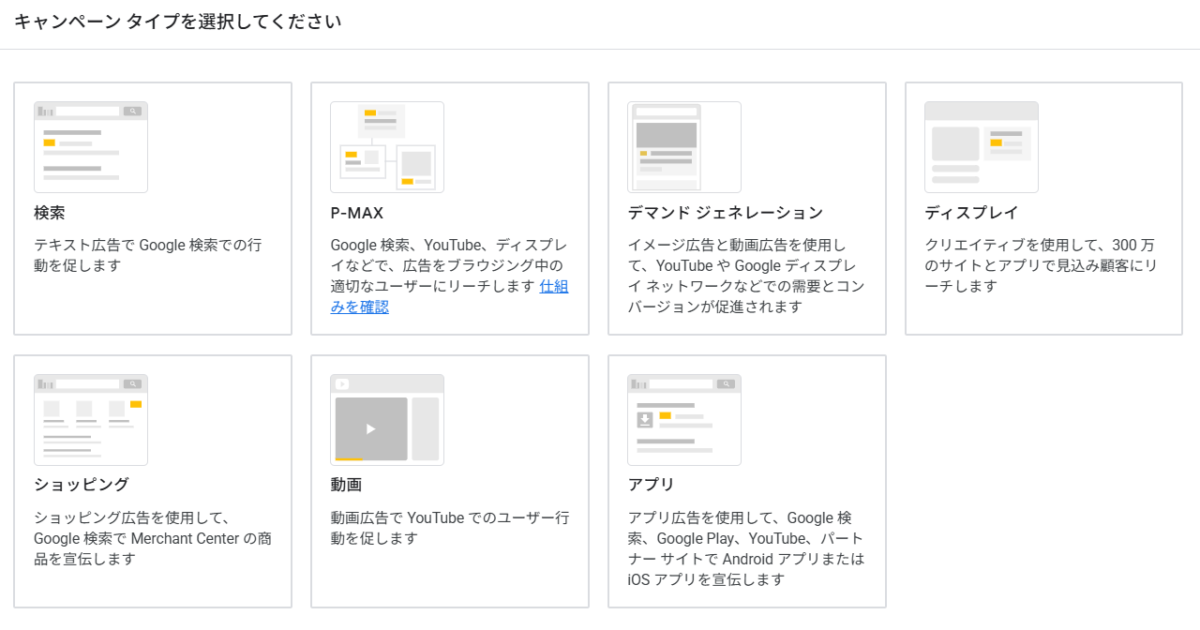Viewport: 1200px width, 630px height.
Task: Click the キャンペーン タイプを選択してください heading
Action: pos(178,22)
